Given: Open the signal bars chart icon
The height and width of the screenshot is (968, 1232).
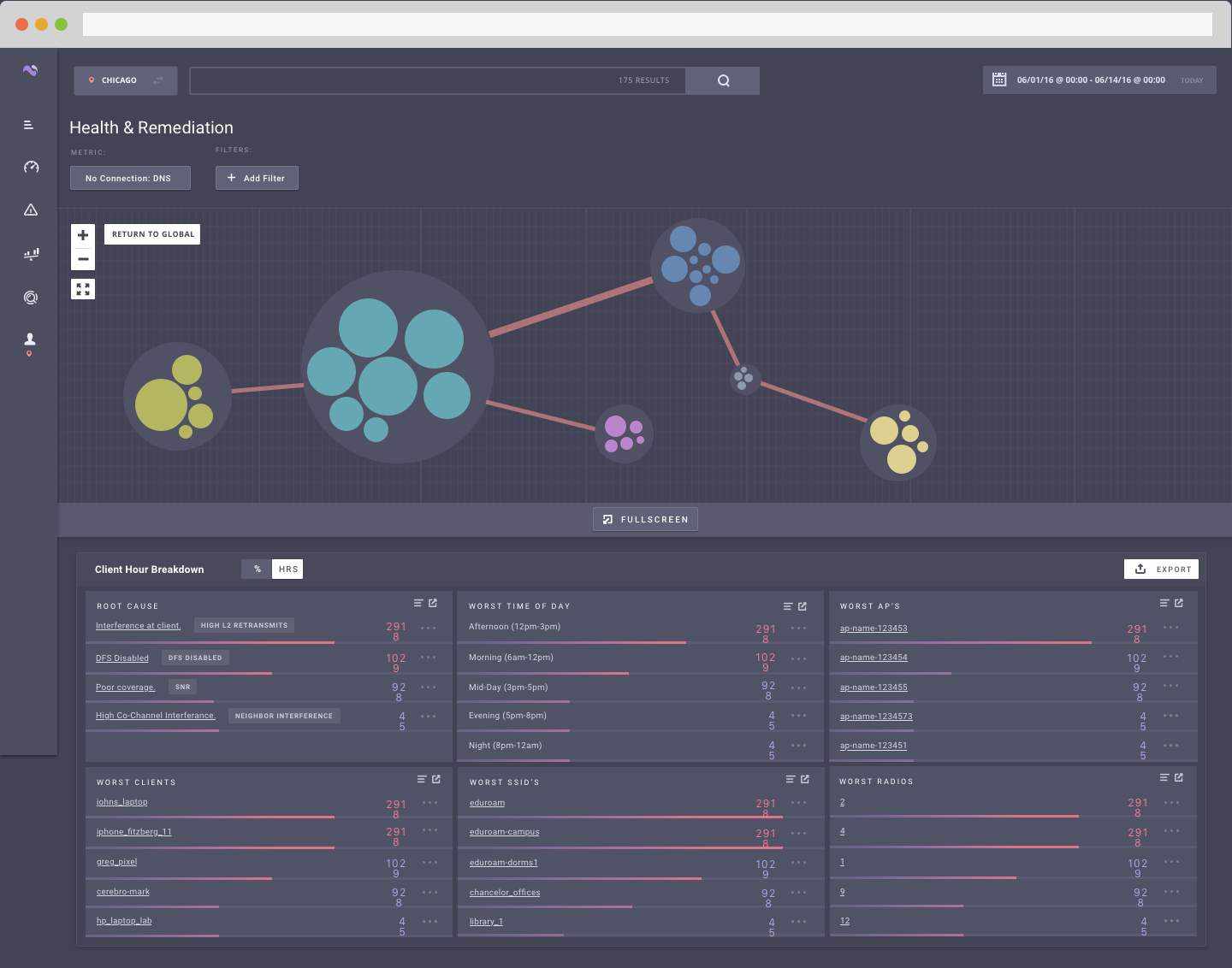Looking at the screenshot, I should pyautogui.click(x=31, y=254).
